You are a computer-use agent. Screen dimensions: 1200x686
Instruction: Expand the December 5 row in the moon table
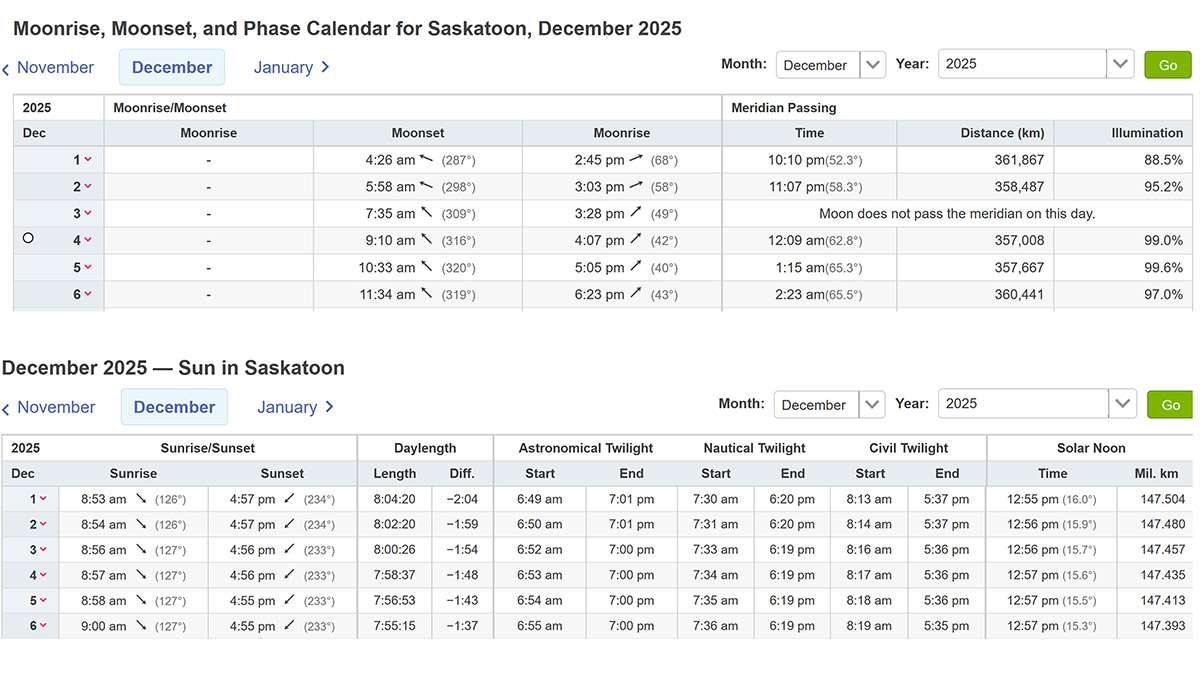pos(88,268)
